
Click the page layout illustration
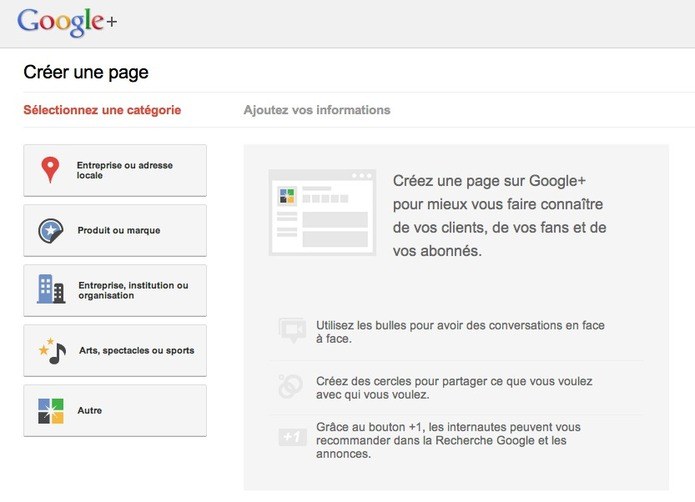tap(322, 213)
